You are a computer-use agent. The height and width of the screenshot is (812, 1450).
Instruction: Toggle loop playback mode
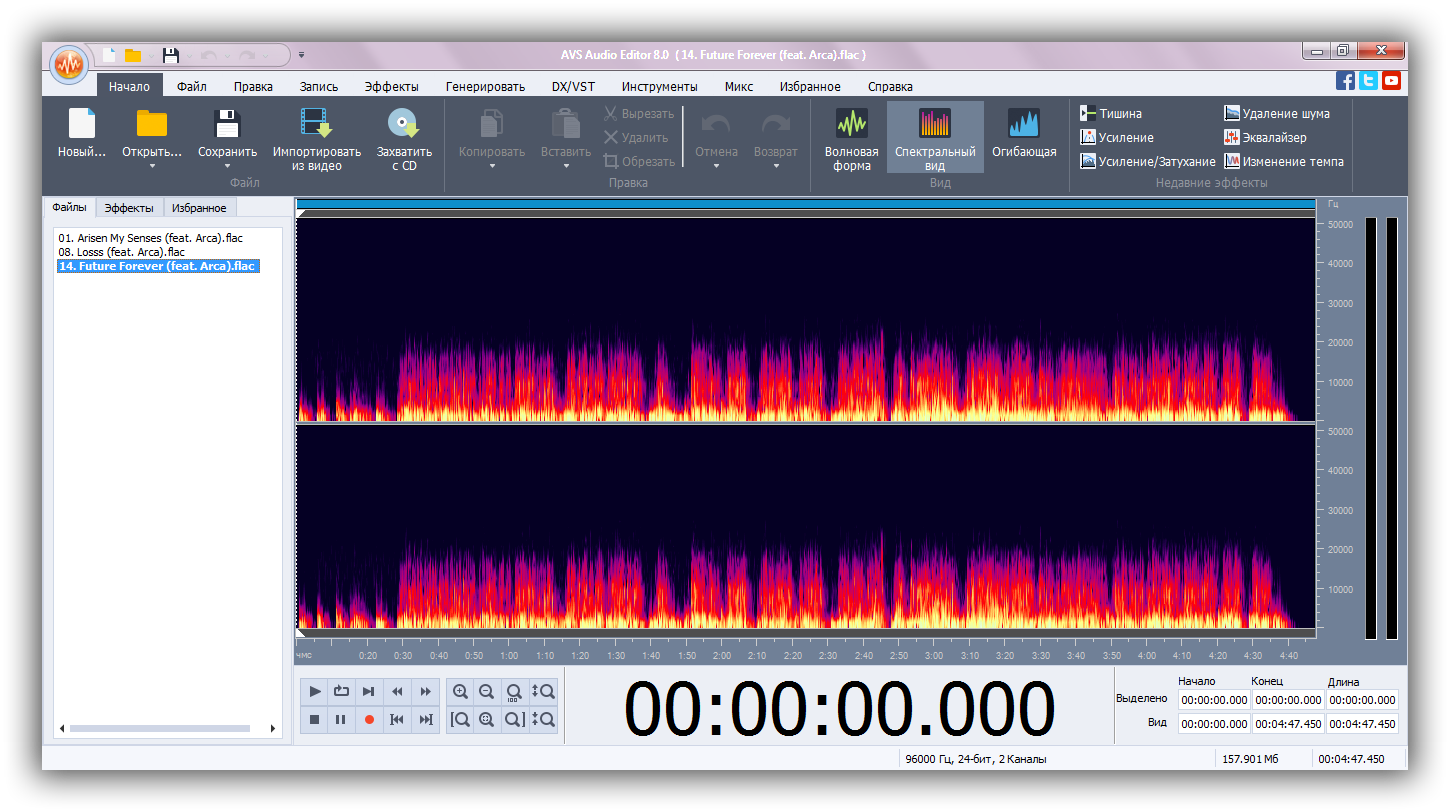tap(341, 691)
